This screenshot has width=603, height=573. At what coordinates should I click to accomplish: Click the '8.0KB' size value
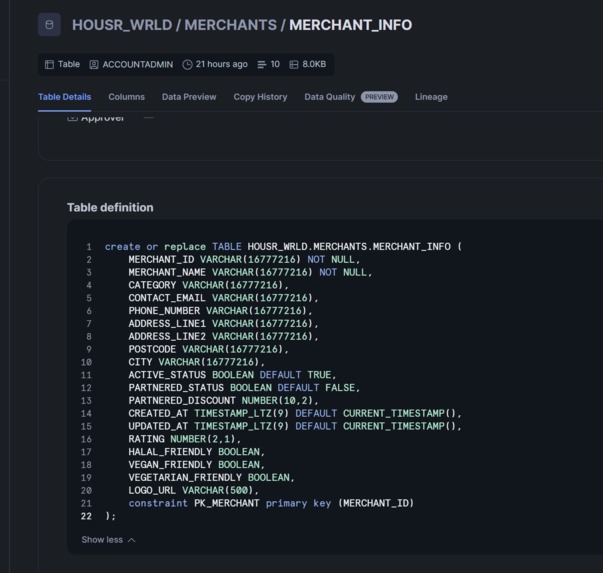point(314,64)
